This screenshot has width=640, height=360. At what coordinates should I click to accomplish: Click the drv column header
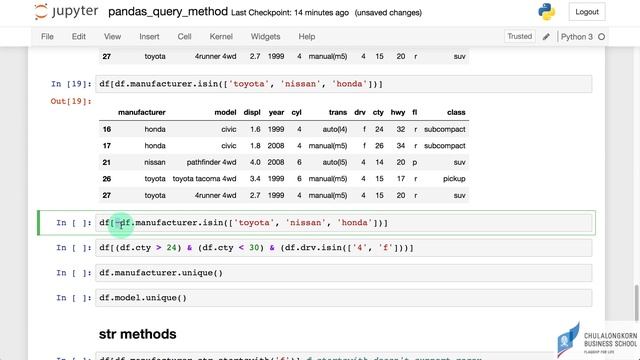tap(360, 112)
